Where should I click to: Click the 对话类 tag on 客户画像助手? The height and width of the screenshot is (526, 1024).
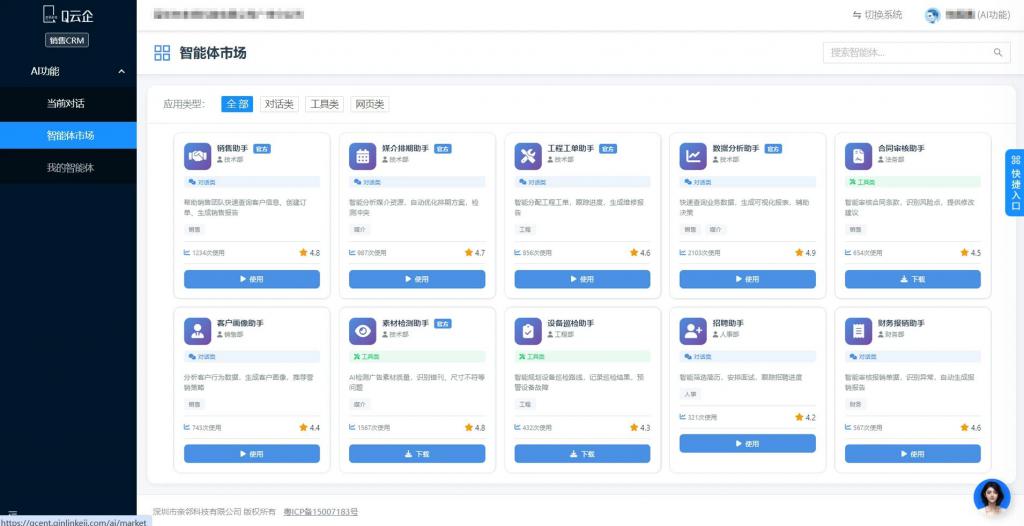click(251, 357)
